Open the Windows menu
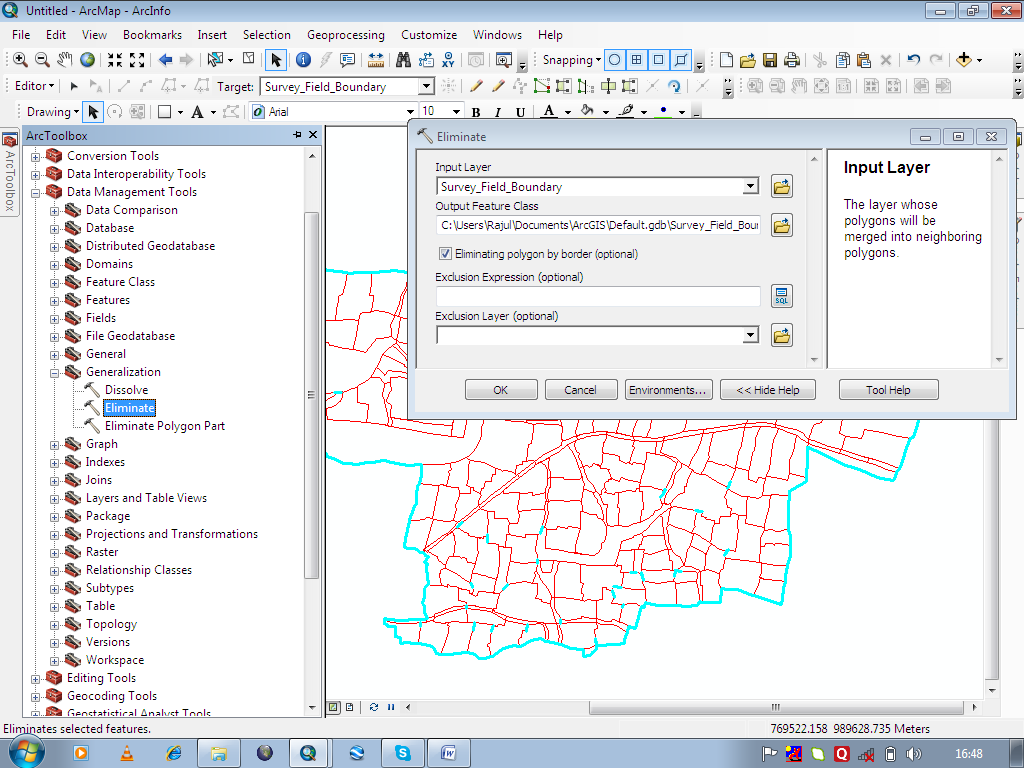This screenshot has width=1024, height=768. pyautogui.click(x=497, y=35)
